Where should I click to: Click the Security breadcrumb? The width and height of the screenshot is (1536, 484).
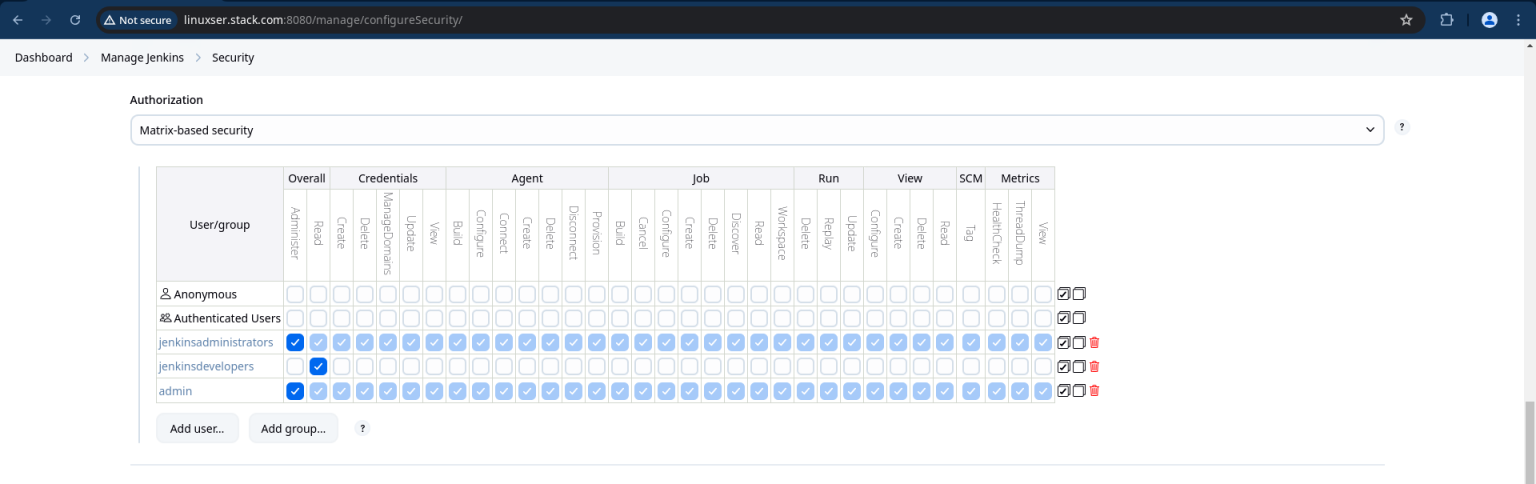point(233,58)
